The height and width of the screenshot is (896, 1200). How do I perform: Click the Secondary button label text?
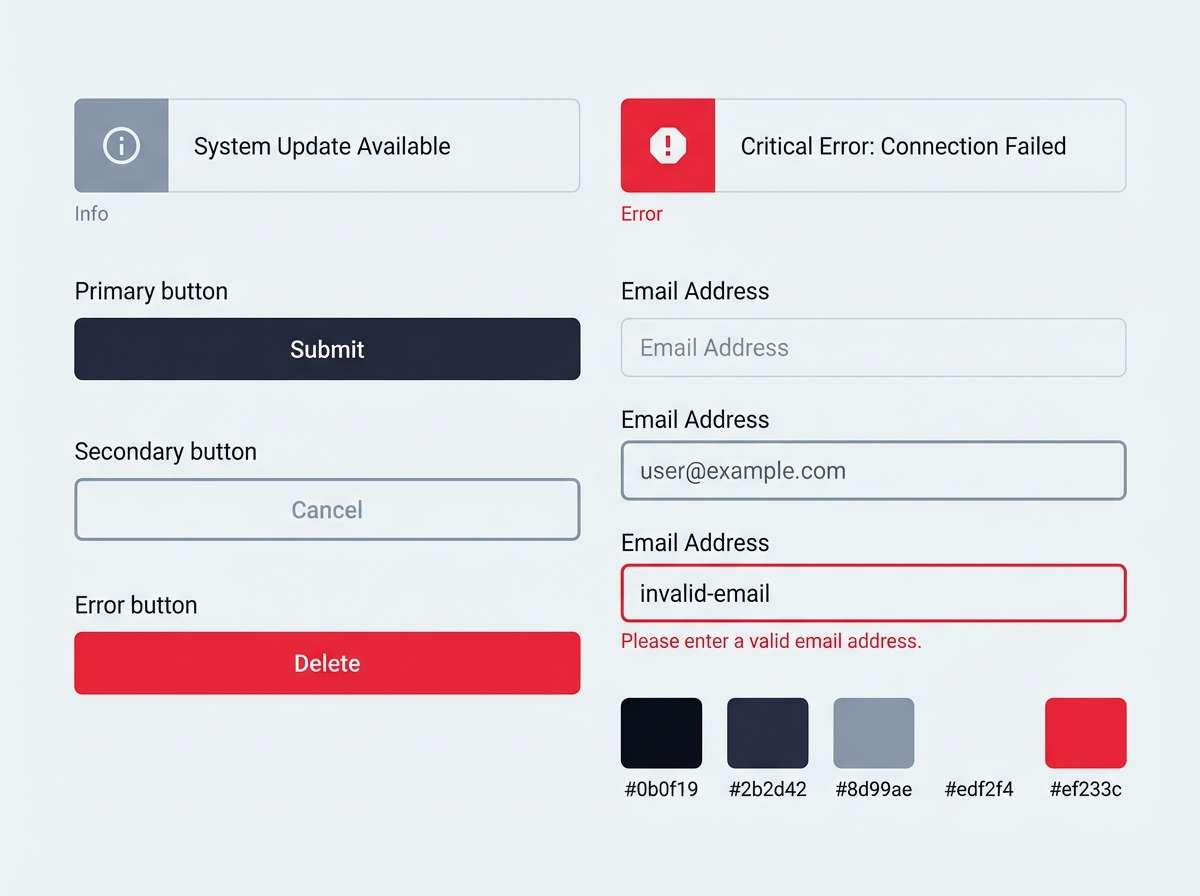point(166,451)
